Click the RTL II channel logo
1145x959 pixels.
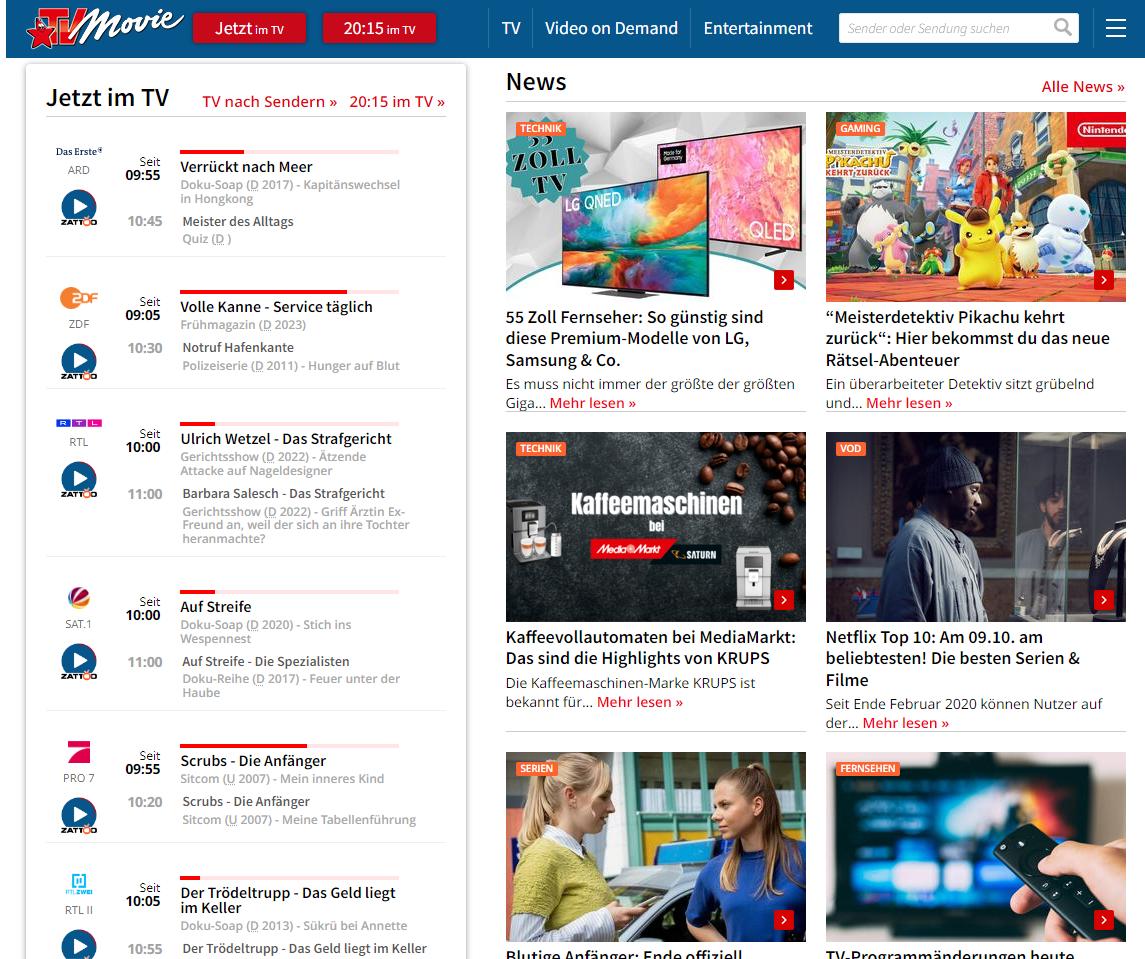coord(79,884)
